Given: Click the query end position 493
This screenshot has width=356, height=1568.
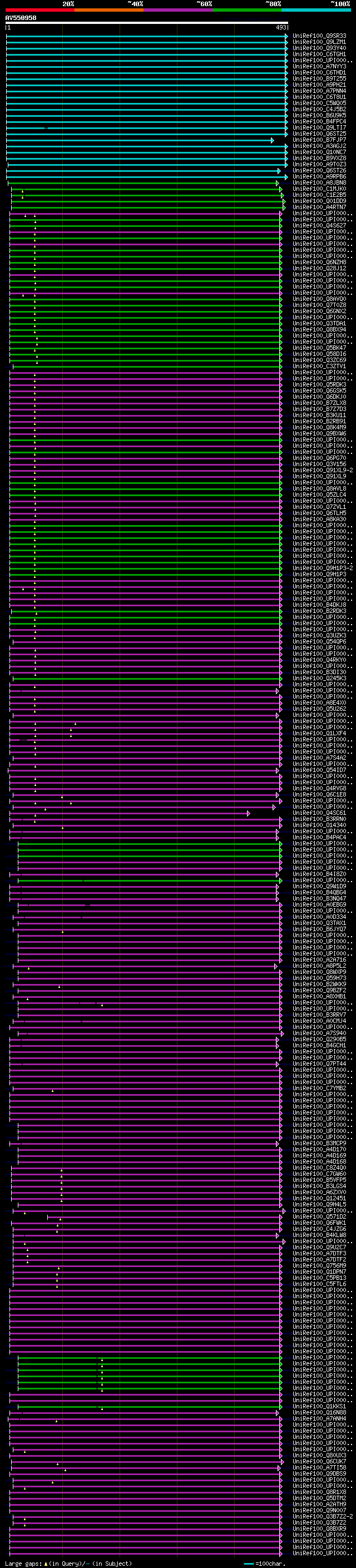Looking at the screenshot, I should [x=281, y=27].
